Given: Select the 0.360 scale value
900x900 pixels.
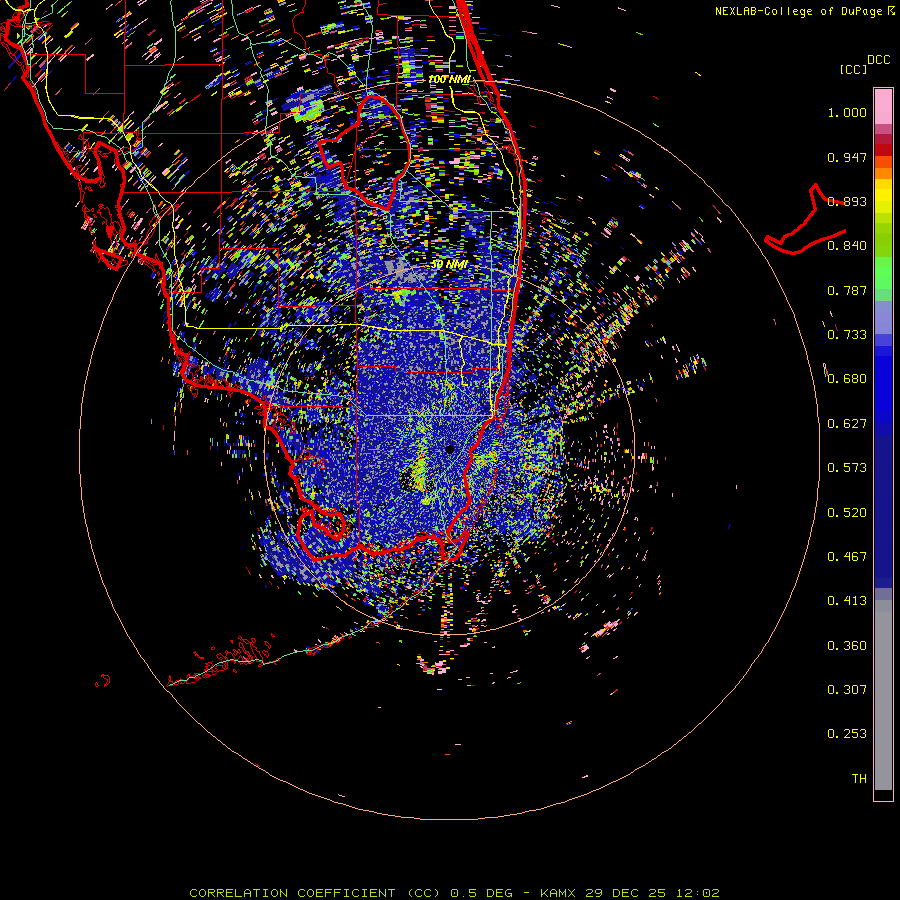Looking at the screenshot, I should pos(847,646).
